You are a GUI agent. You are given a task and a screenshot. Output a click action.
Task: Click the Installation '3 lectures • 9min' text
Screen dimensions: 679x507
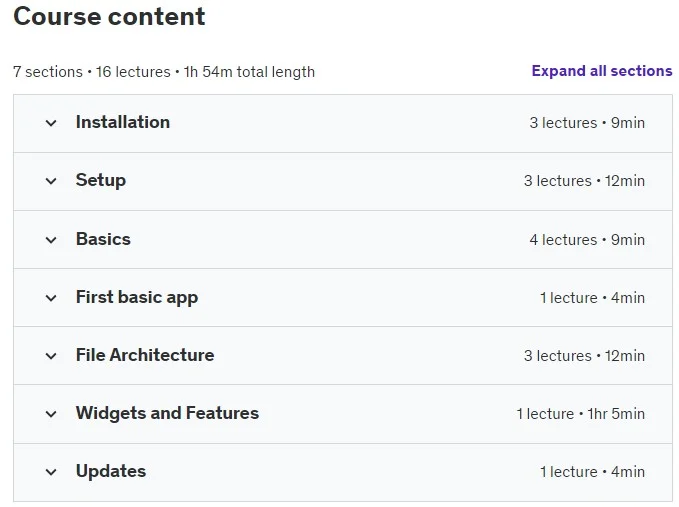(x=587, y=123)
